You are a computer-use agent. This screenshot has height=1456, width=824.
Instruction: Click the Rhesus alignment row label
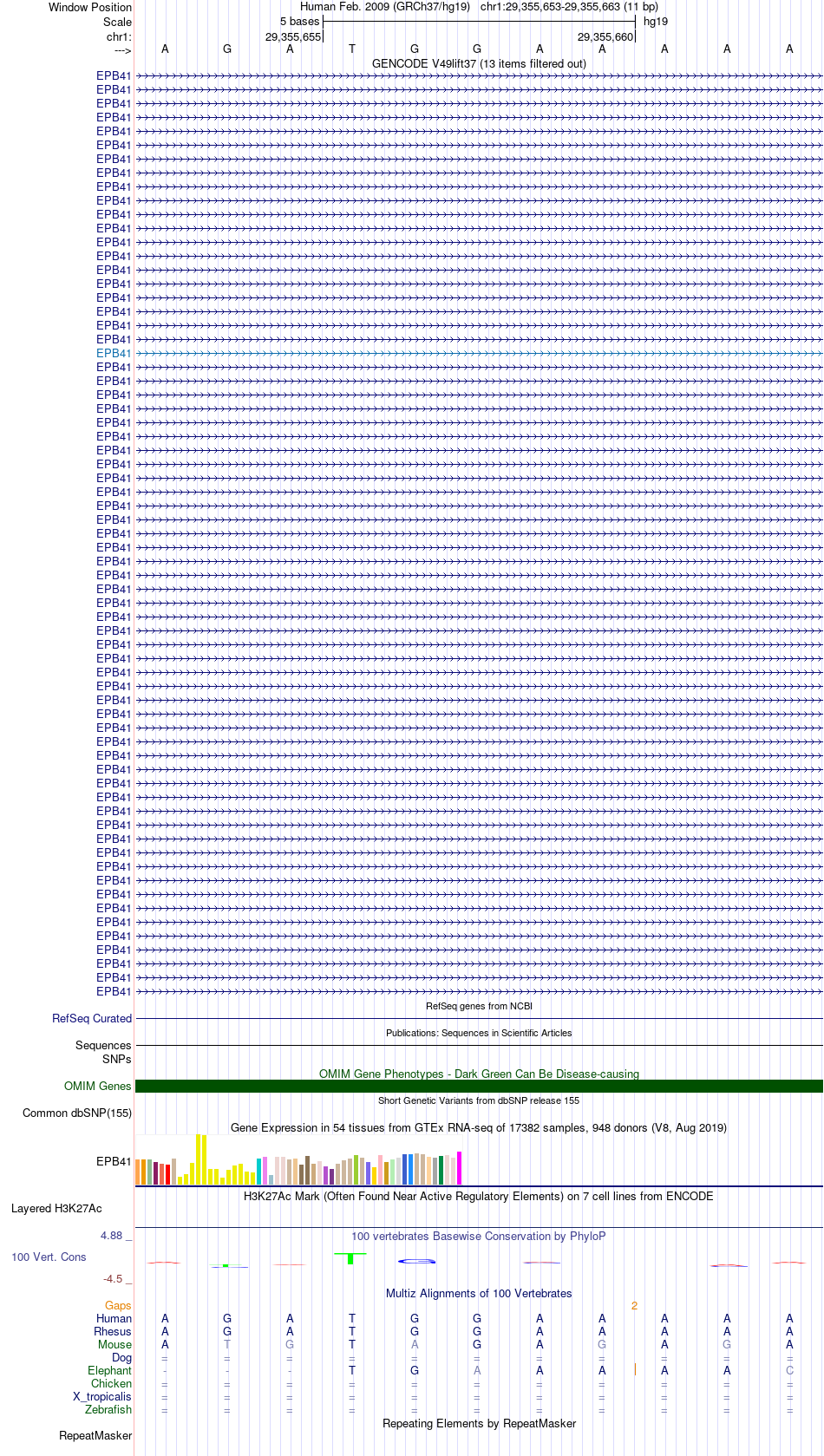[x=113, y=1331]
